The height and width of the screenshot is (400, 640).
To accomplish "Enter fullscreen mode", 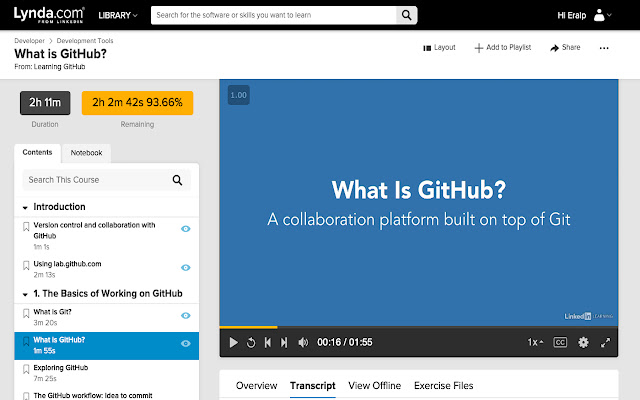I will [x=605, y=342].
